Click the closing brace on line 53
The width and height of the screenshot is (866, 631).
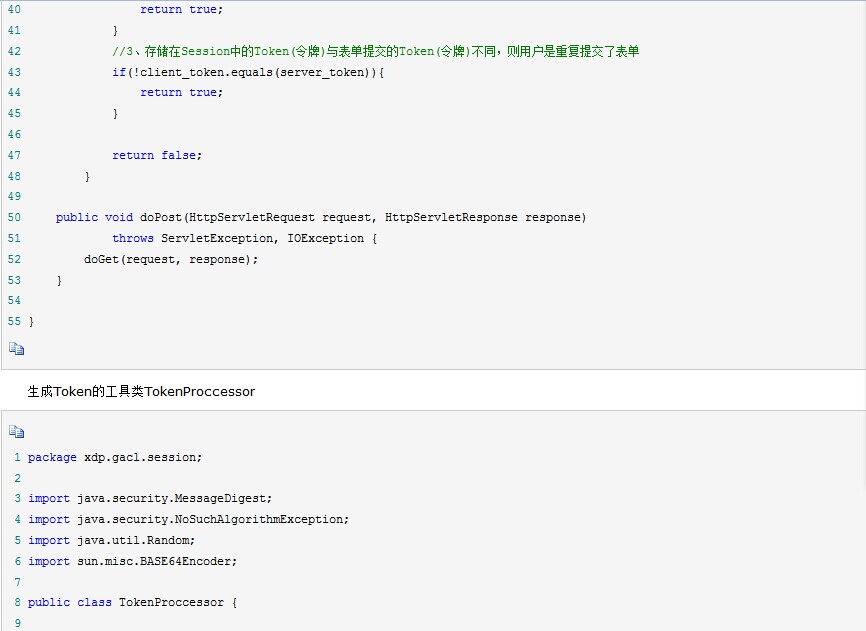pyautogui.click(x=59, y=280)
